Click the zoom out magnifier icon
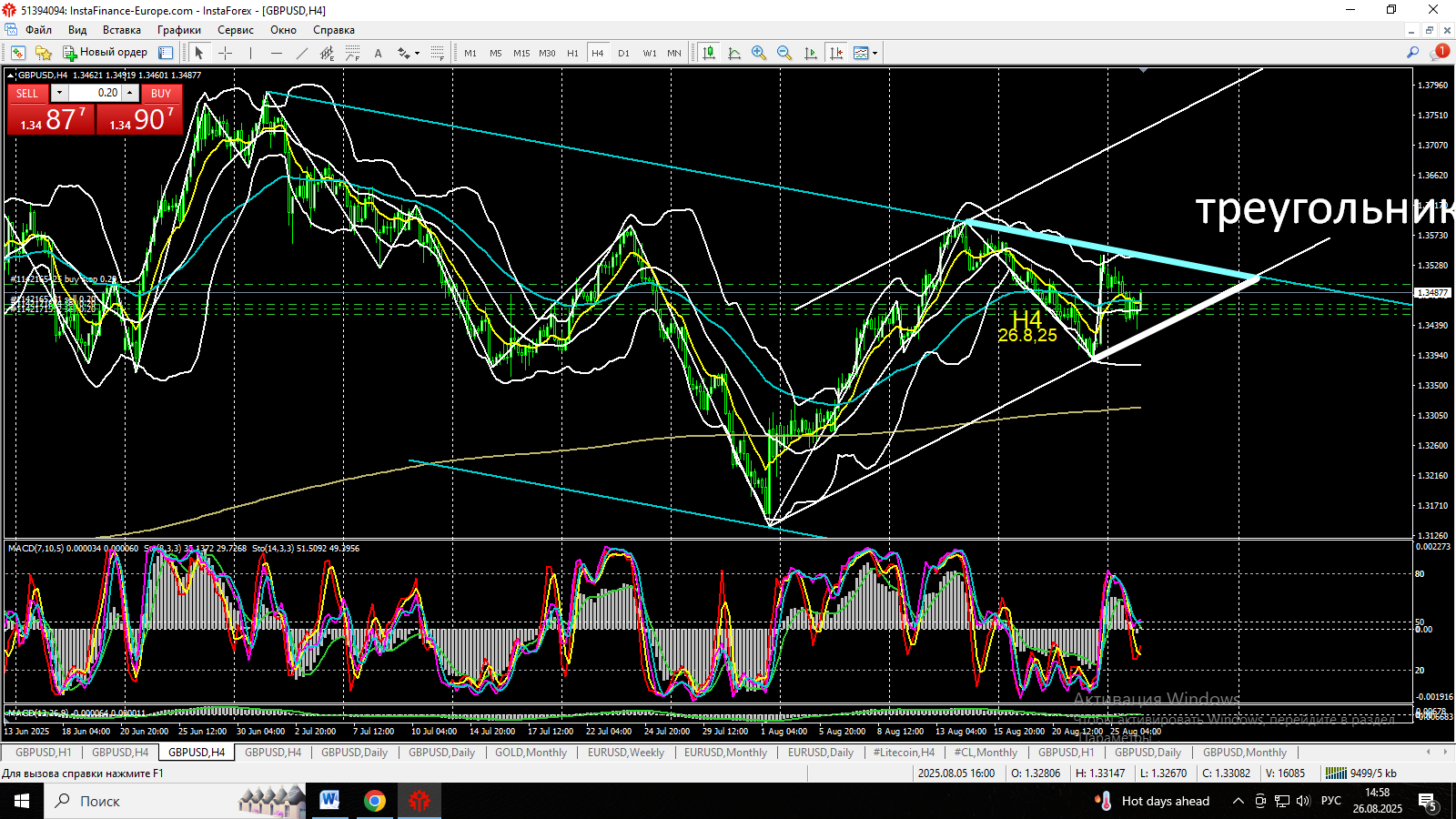The height and width of the screenshot is (819, 1456). [x=784, y=53]
